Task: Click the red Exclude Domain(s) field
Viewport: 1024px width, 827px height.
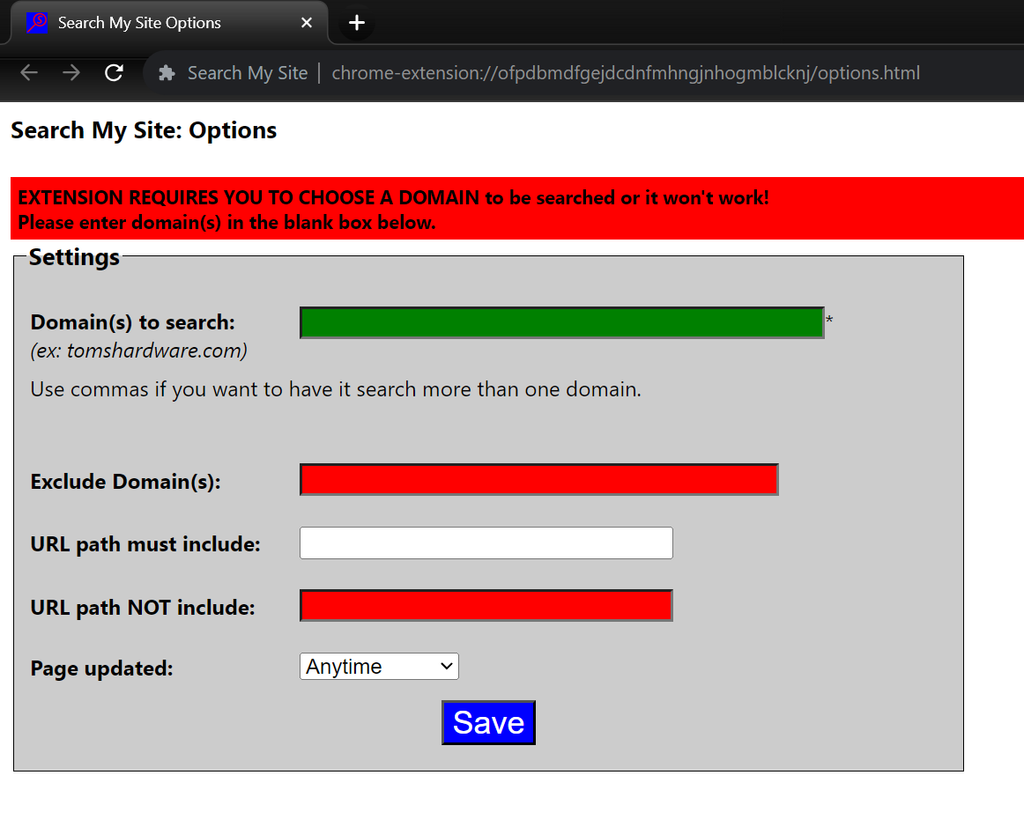Action: [538, 479]
